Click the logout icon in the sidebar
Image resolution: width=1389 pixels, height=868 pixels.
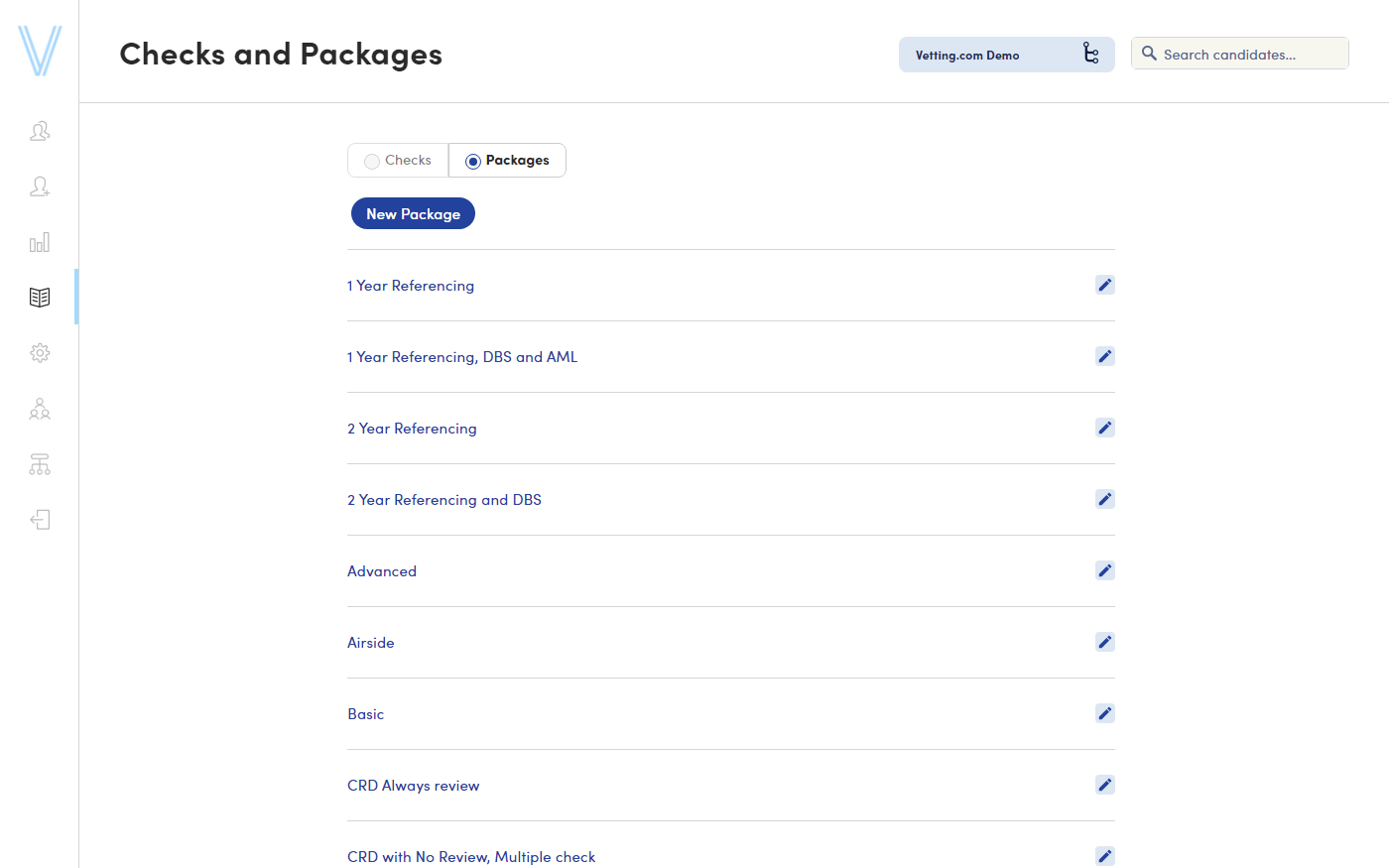click(40, 520)
